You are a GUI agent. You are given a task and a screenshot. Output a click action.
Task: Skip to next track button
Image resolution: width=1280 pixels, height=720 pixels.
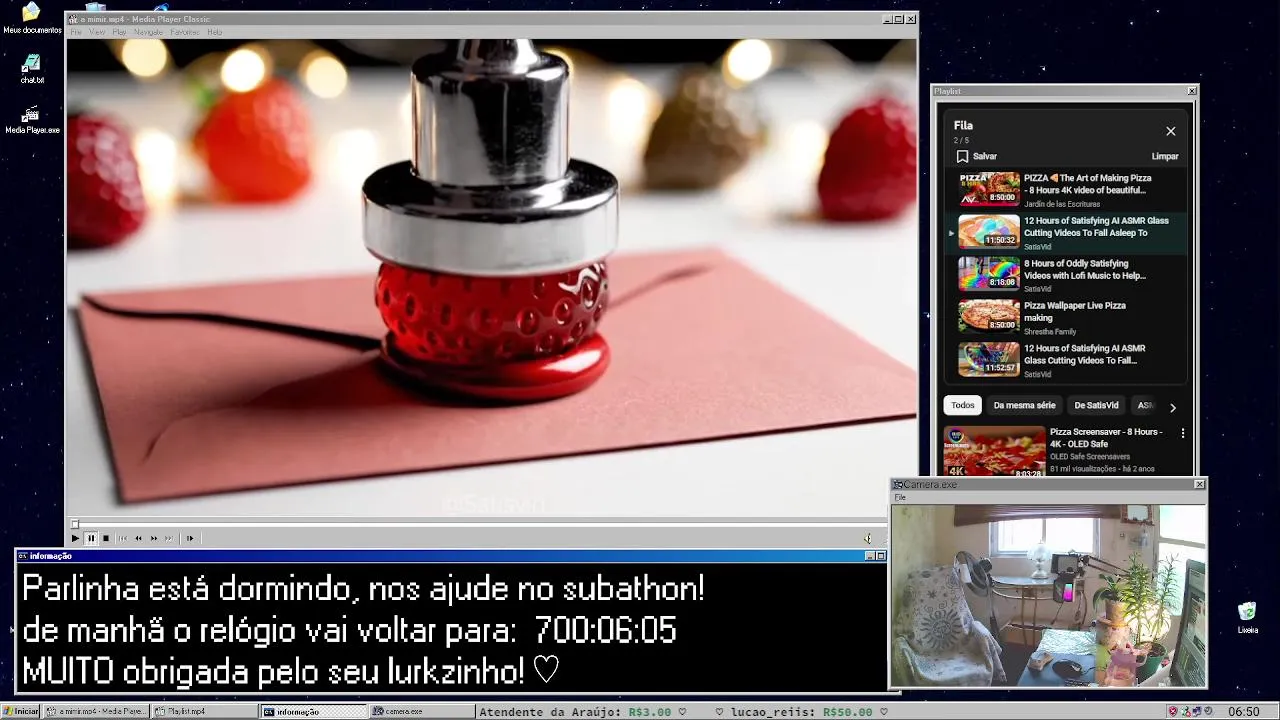169,538
